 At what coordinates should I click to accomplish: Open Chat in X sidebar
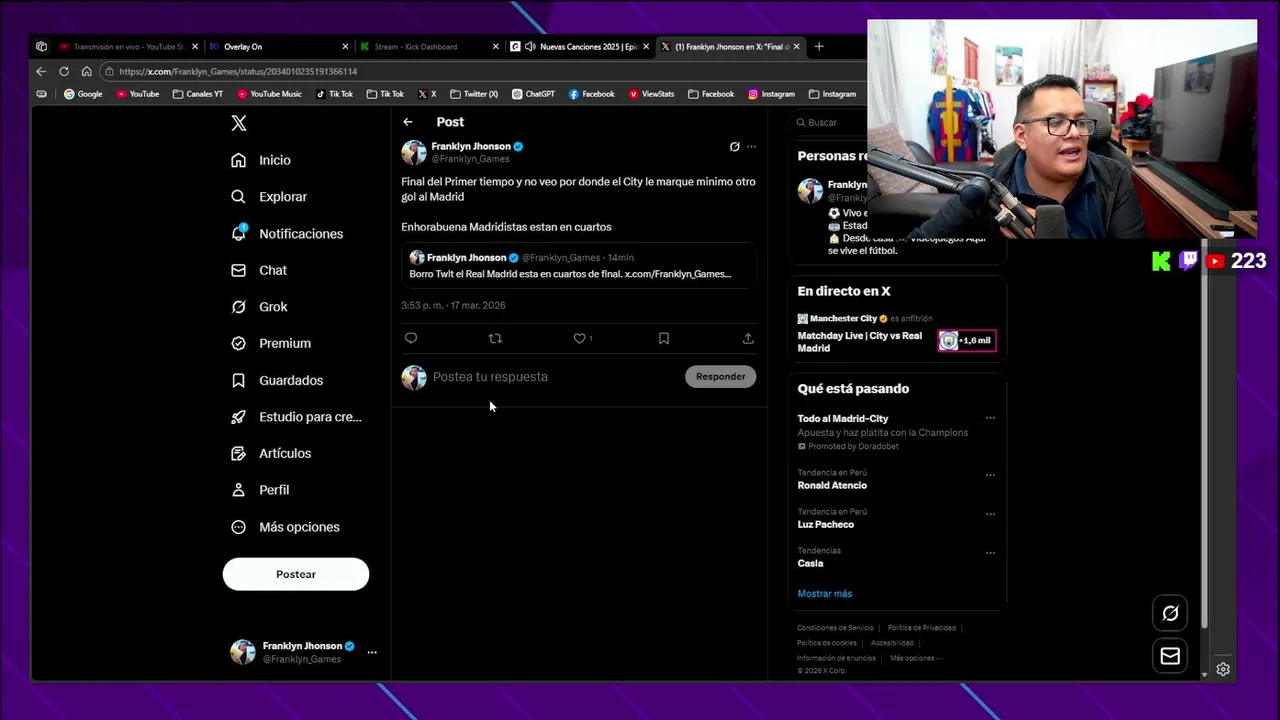(259, 270)
